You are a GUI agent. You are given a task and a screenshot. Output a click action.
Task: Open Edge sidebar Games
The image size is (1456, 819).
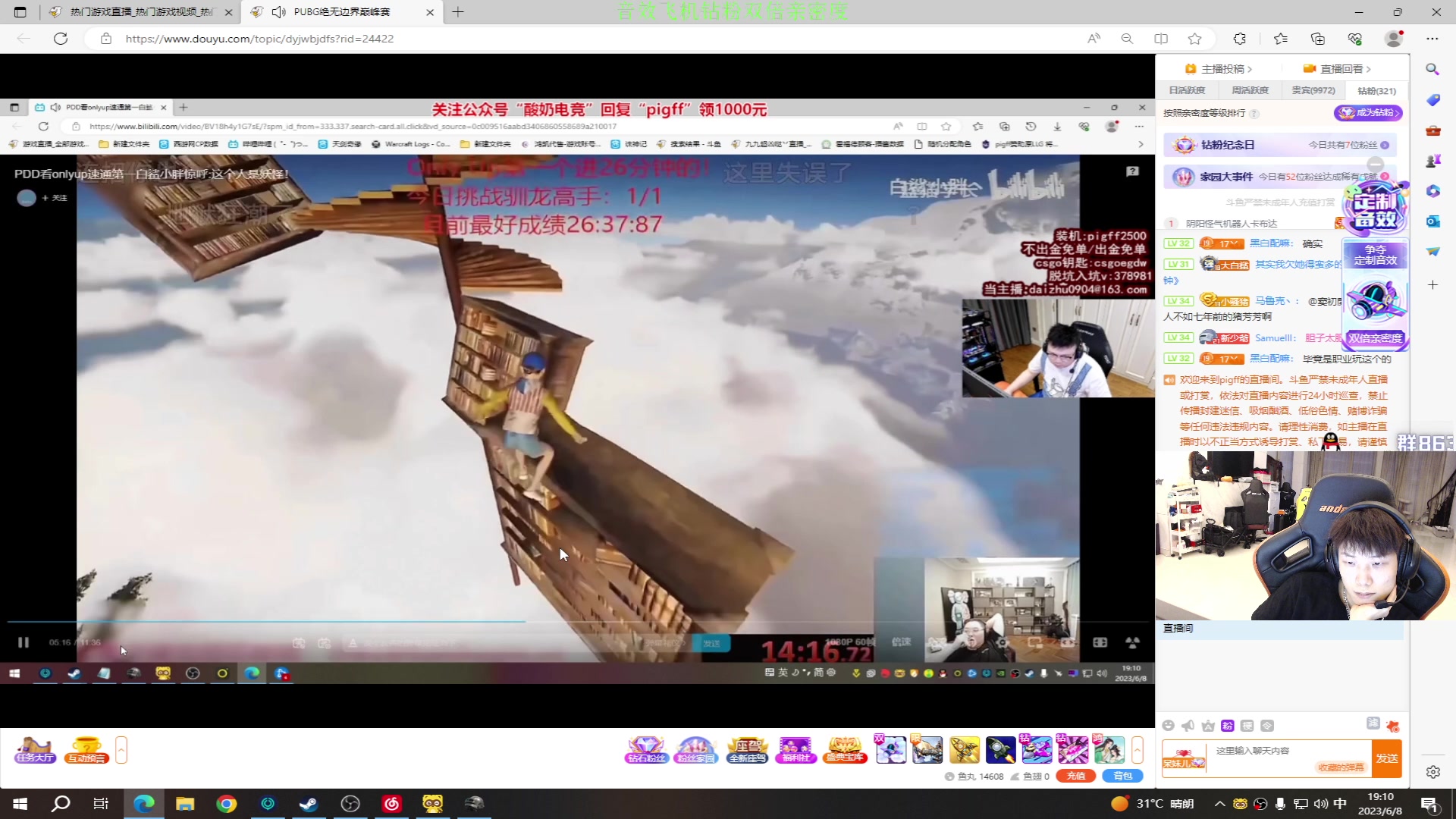click(1432, 161)
